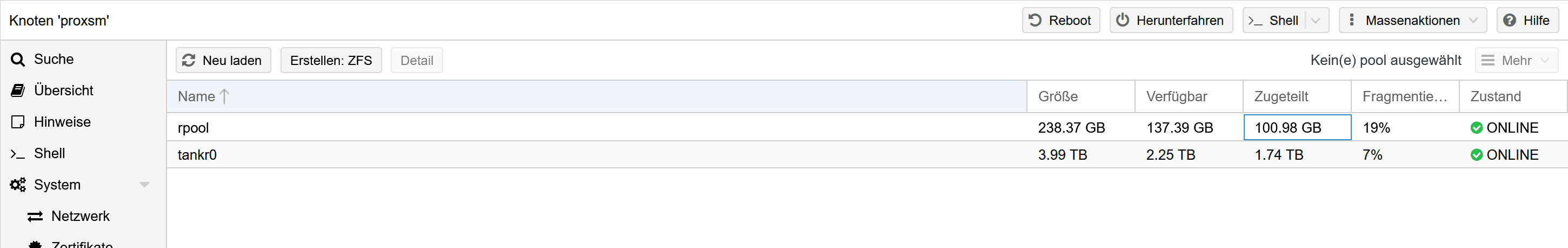
Task: Open Suche in the sidebar
Action: click(x=54, y=59)
